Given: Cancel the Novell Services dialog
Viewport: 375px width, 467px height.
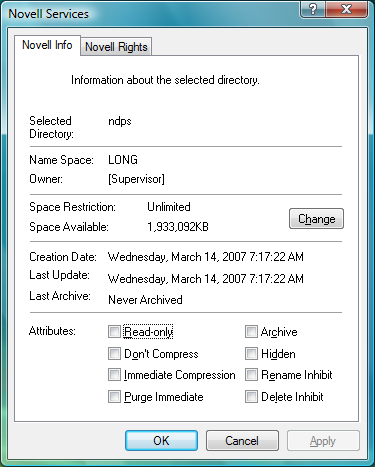Looking at the screenshot, I should [242, 441].
